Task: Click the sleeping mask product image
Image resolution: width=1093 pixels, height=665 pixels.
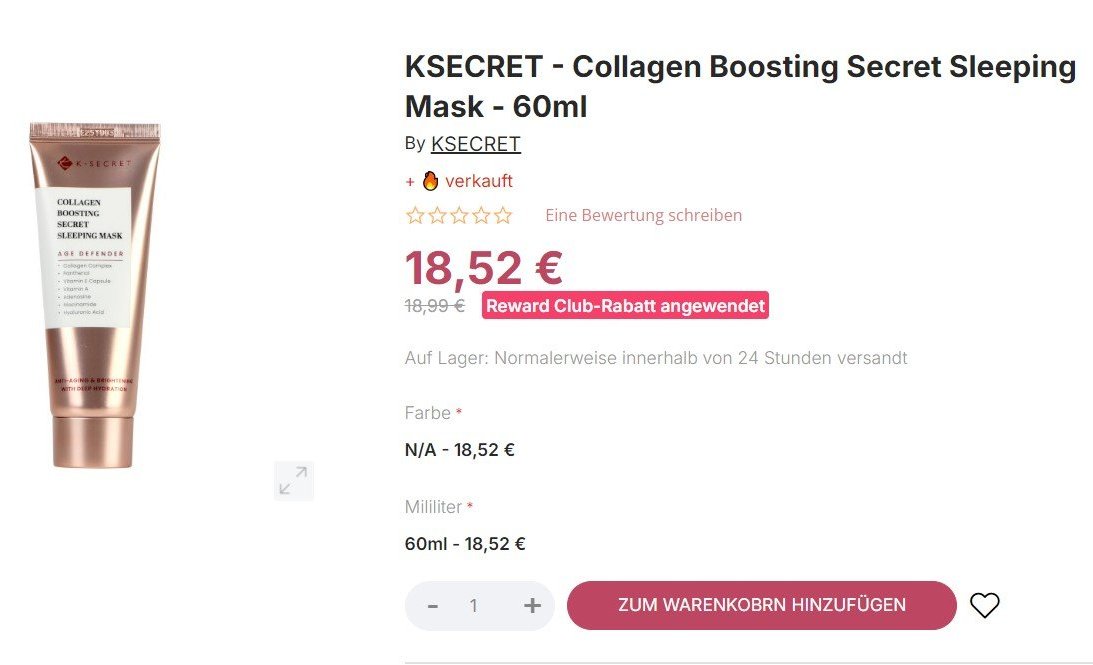Action: click(x=95, y=295)
